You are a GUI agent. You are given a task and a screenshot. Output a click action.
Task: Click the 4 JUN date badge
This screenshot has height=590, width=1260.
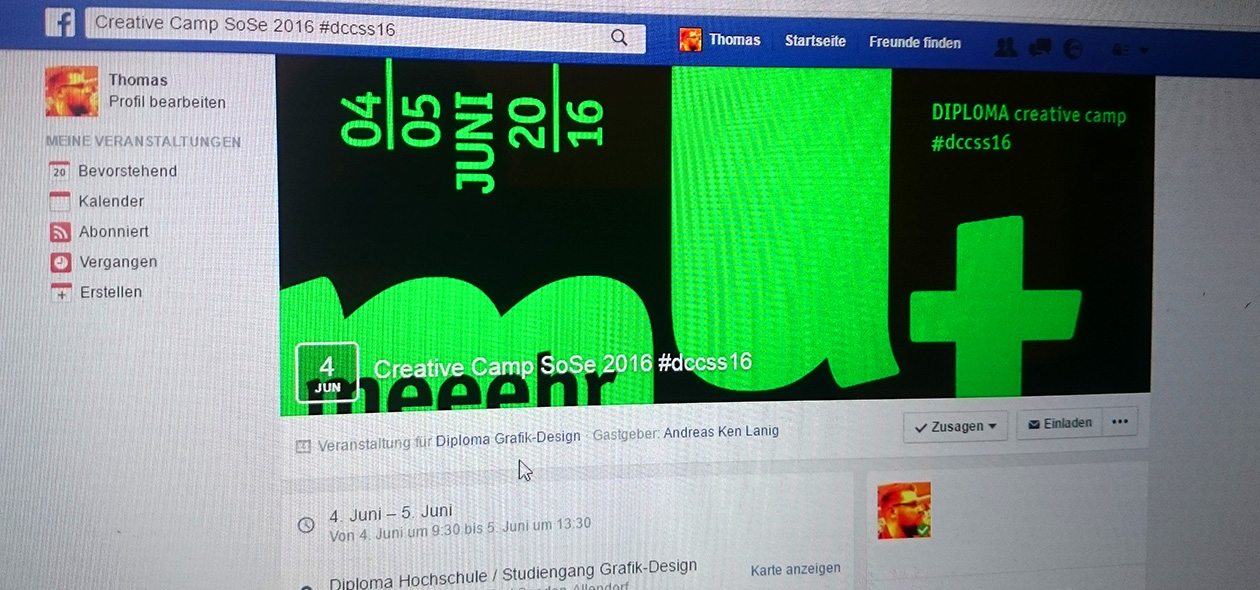point(327,374)
